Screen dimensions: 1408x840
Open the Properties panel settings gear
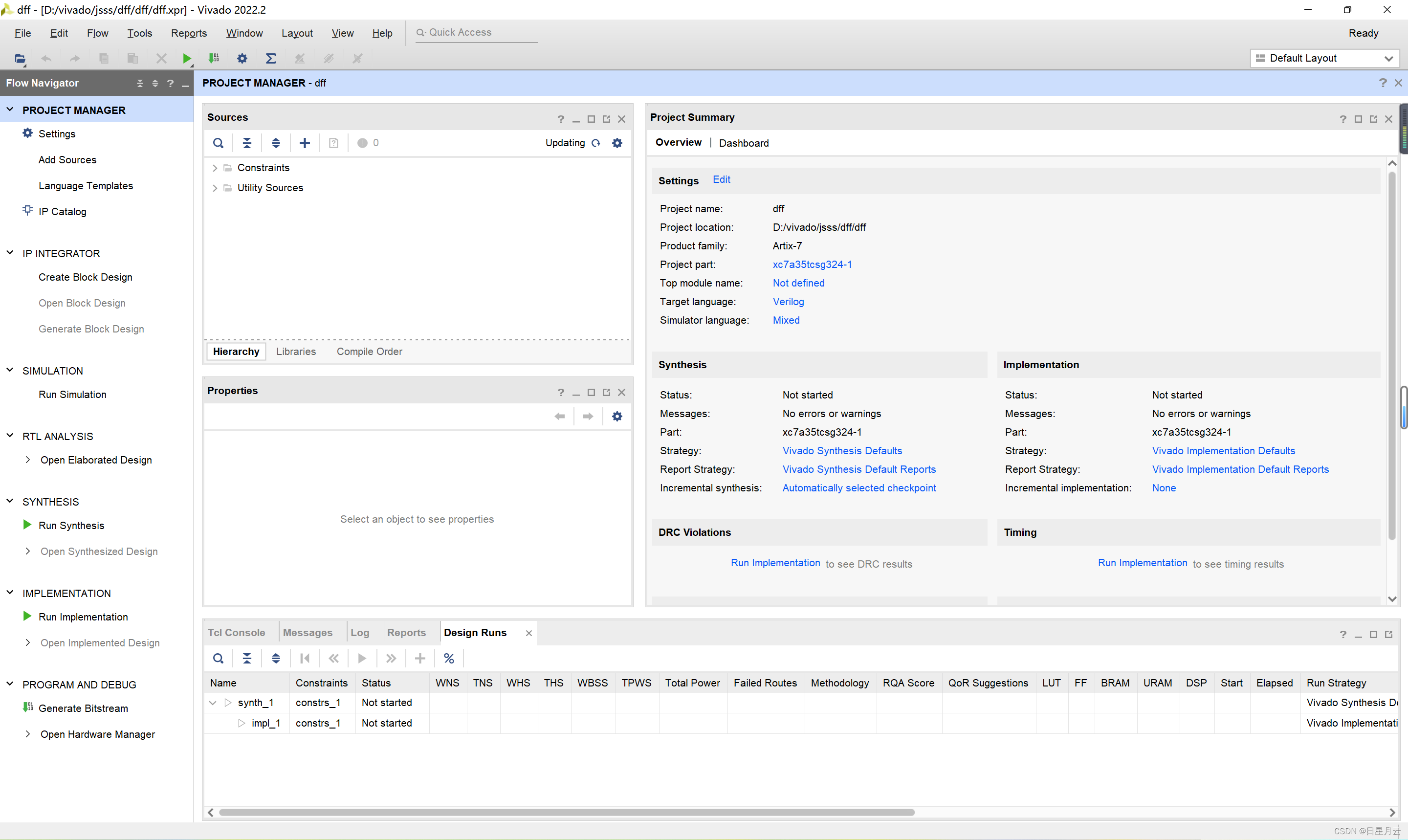coord(617,416)
